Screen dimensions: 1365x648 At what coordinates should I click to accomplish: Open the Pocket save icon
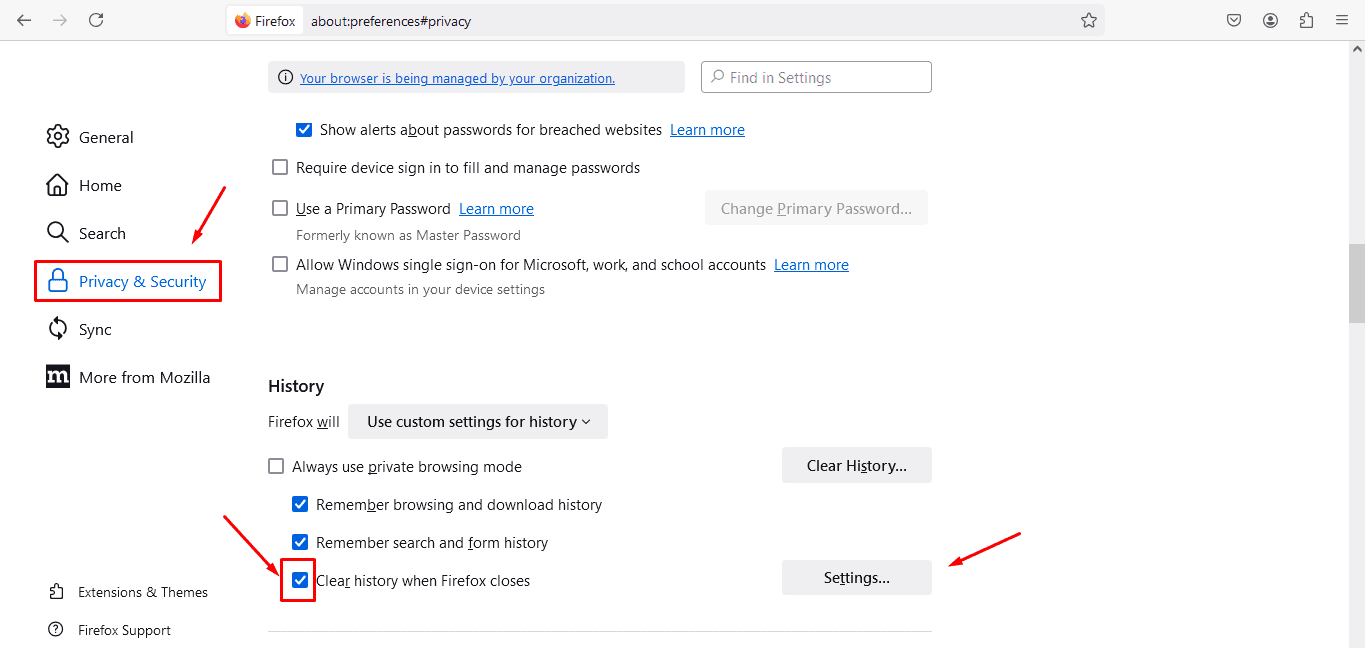(x=1234, y=21)
